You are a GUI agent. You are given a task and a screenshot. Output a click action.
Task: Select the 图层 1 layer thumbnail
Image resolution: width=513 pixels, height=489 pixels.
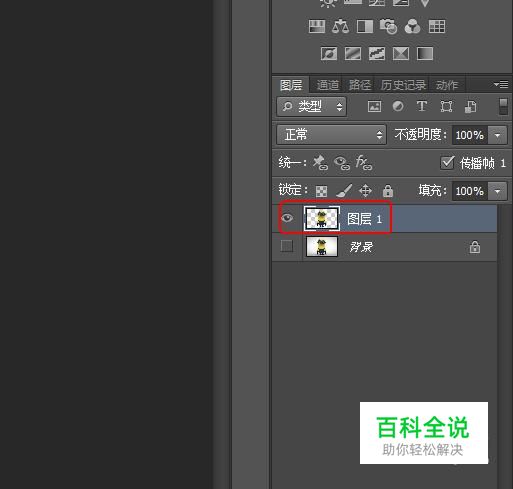click(322, 218)
